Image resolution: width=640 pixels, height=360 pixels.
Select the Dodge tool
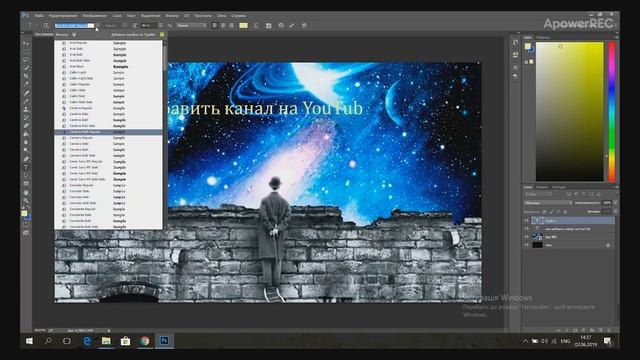(27, 151)
